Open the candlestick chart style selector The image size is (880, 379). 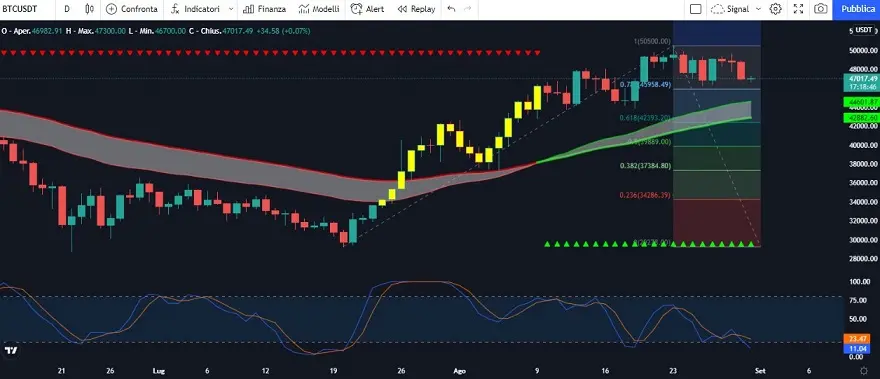click(x=89, y=9)
